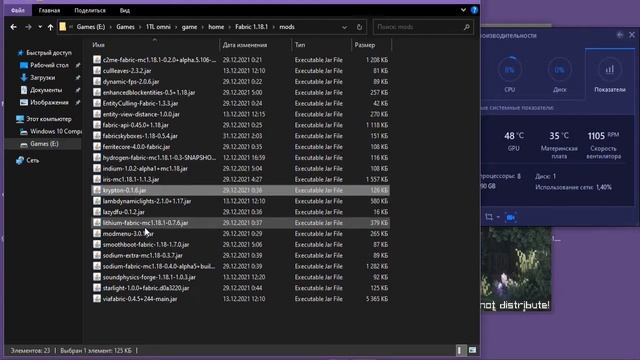640x360 pixels.
Task: Open Explorer help question mark icon
Action: tap(474, 10)
